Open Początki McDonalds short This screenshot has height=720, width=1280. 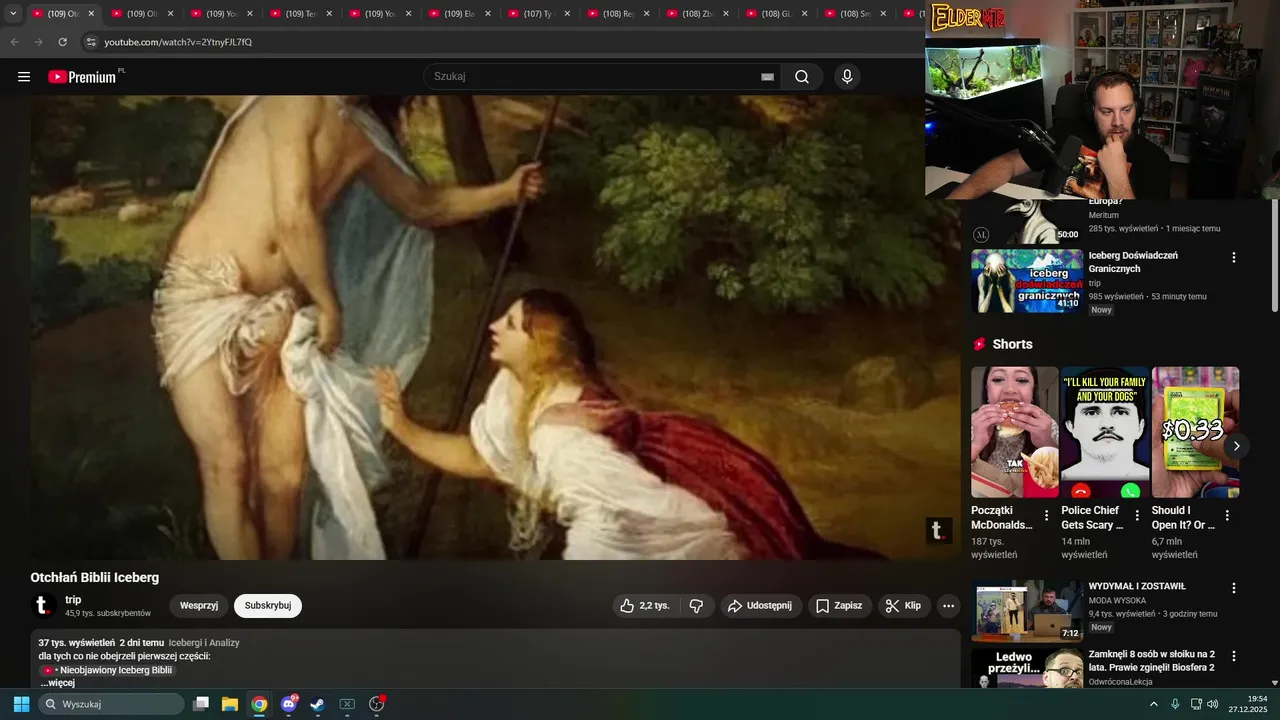1014,432
